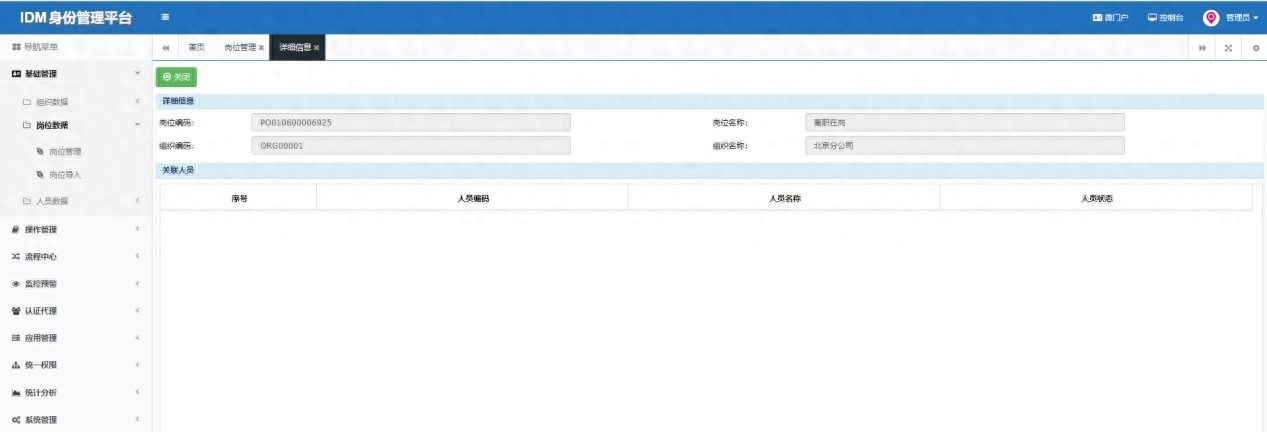Open the 控制台 console monitor icon

point(1152,18)
